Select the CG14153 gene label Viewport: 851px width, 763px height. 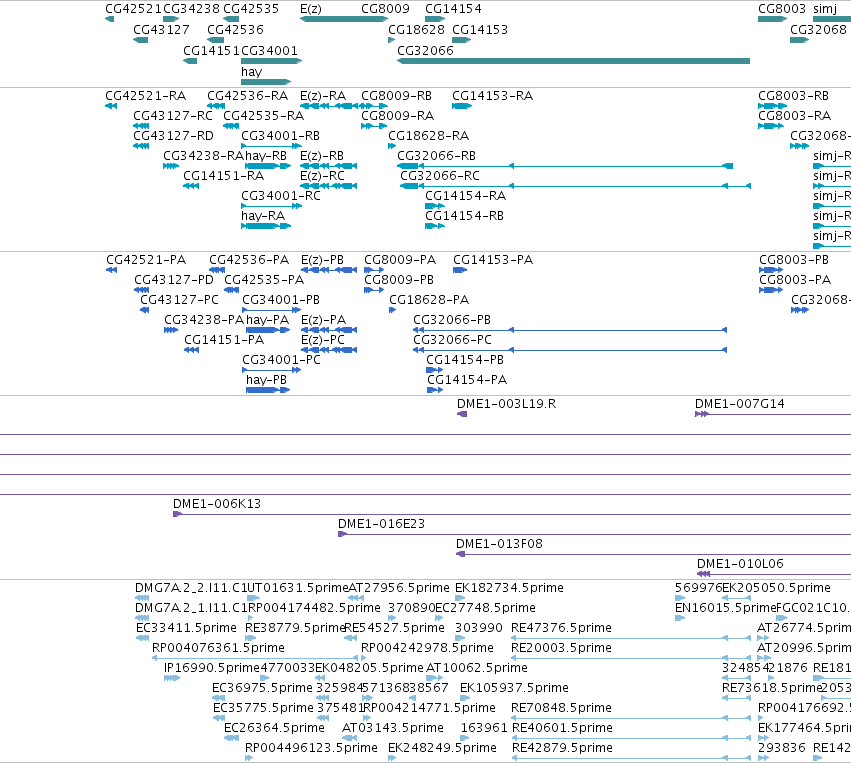pyautogui.click(x=480, y=29)
